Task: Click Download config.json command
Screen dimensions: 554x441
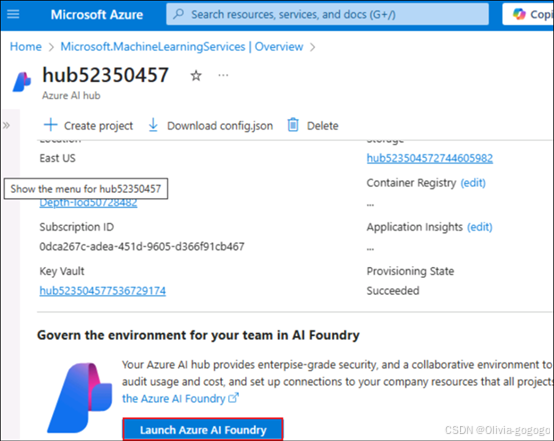Action: click(211, 125)
